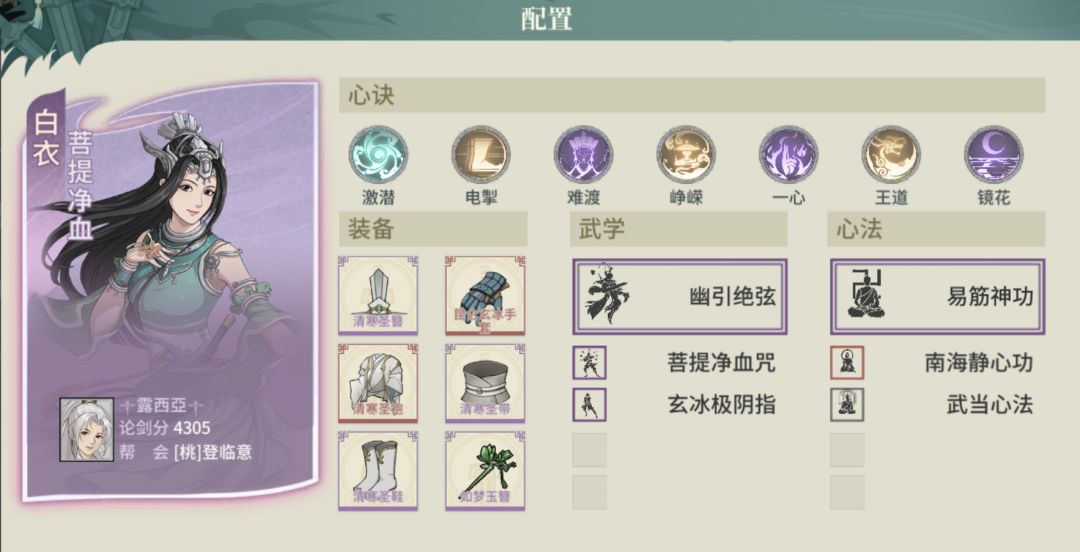
Task: Open the 清寒圣簪 hairpin equipment slot
Action: pyautogui.click(x=378, y=296)
